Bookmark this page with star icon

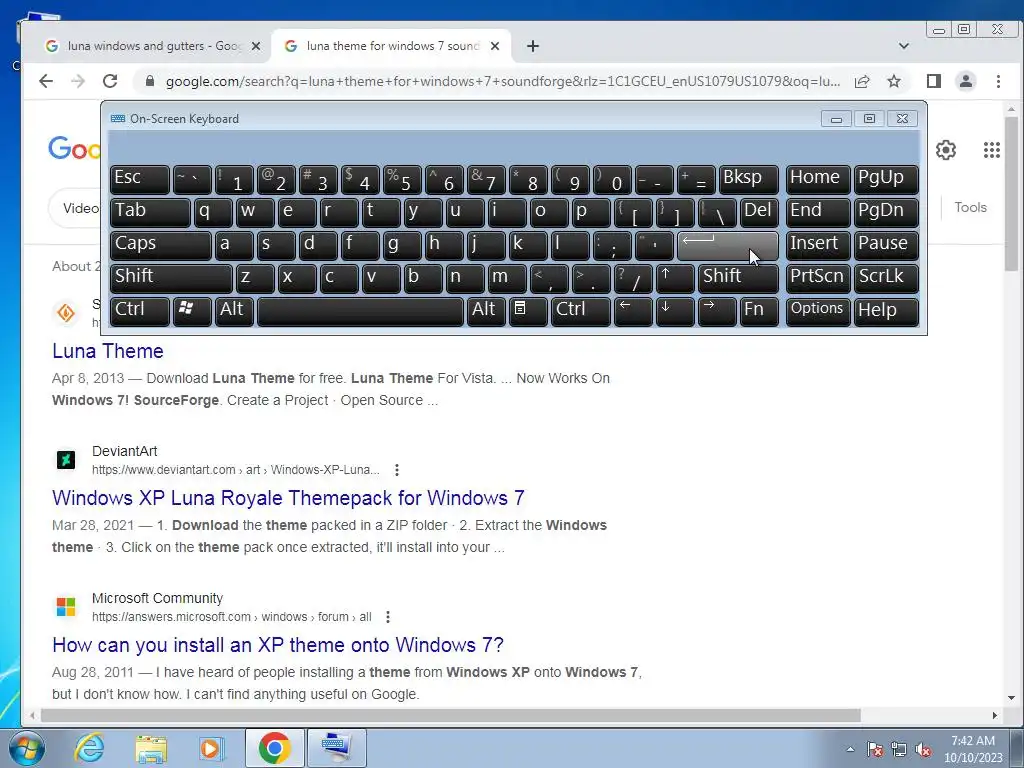[894, 81]
